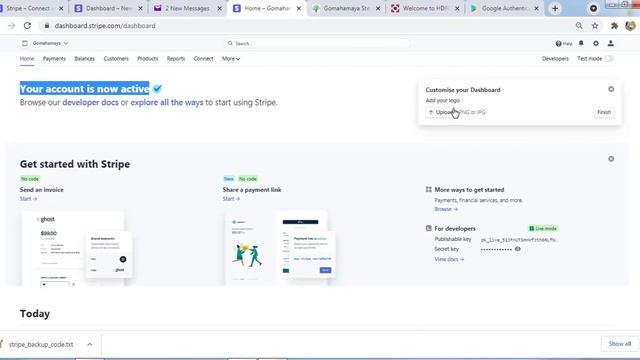Open the Gomahamaya account switcher dropdown
This screenshot has height=360, width=640.
tap(45, 43)
